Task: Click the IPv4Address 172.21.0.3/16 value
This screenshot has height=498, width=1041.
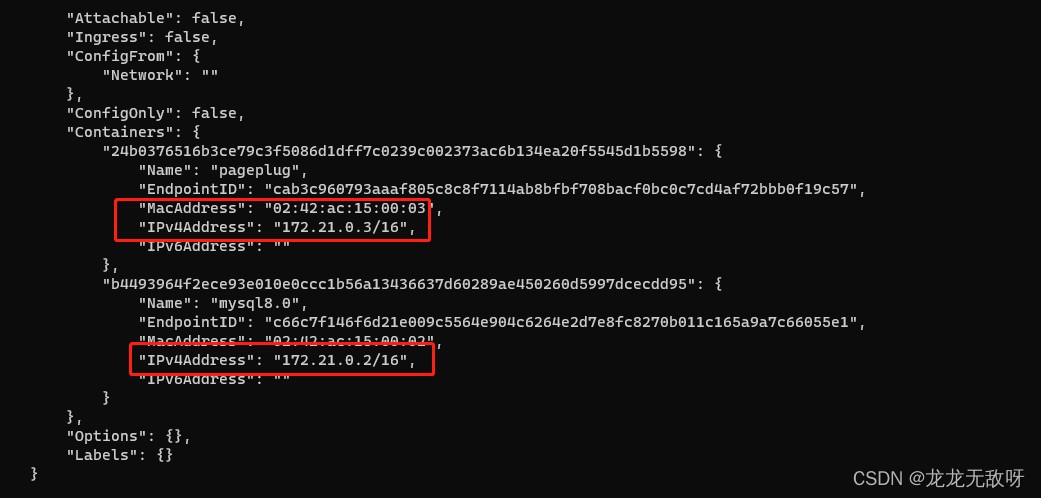Action: coord(345,227)
